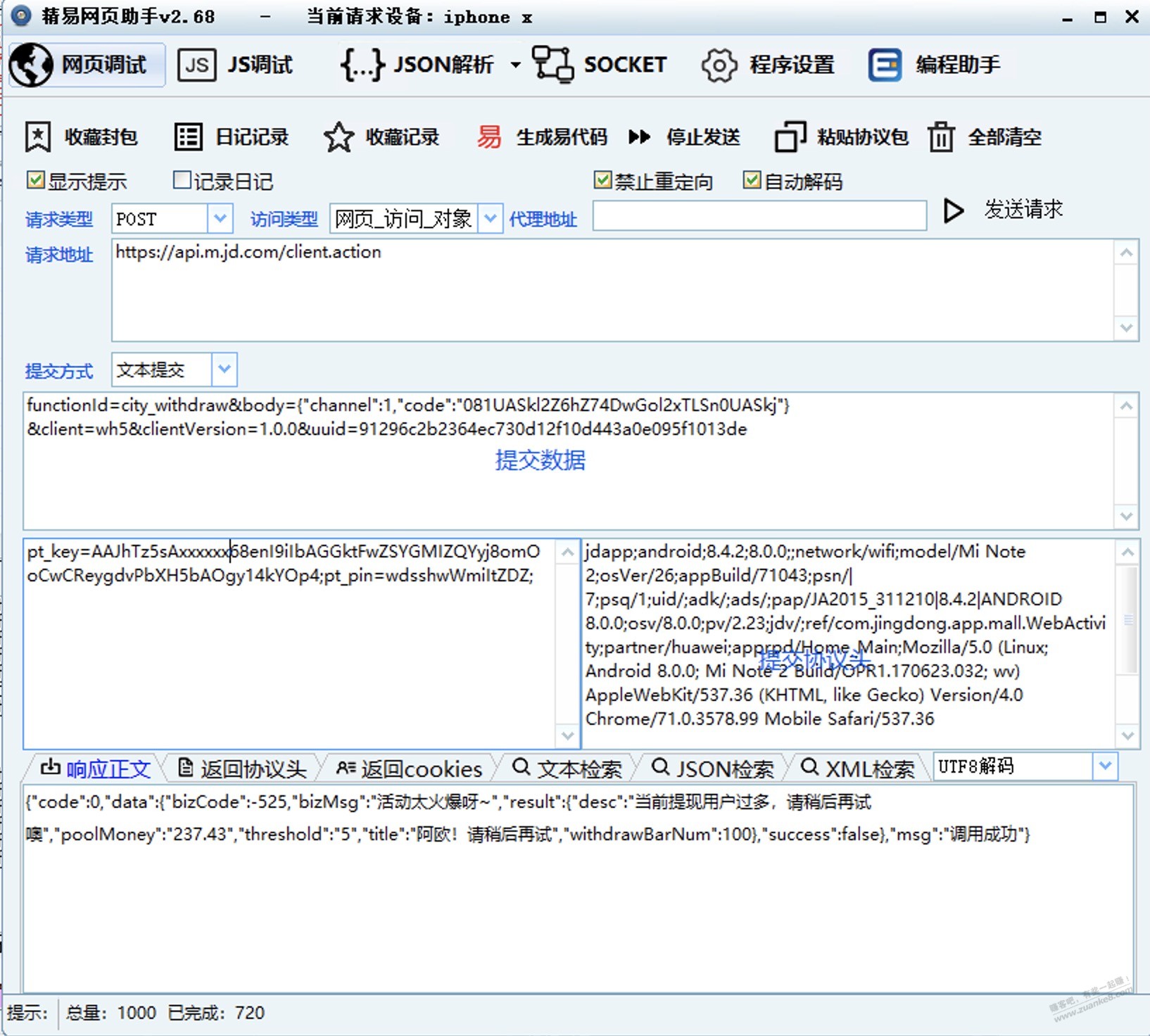Switch to the JSON检索 tab
This screenshot has height=1036, width=1150.
click(x=712, y=768)
